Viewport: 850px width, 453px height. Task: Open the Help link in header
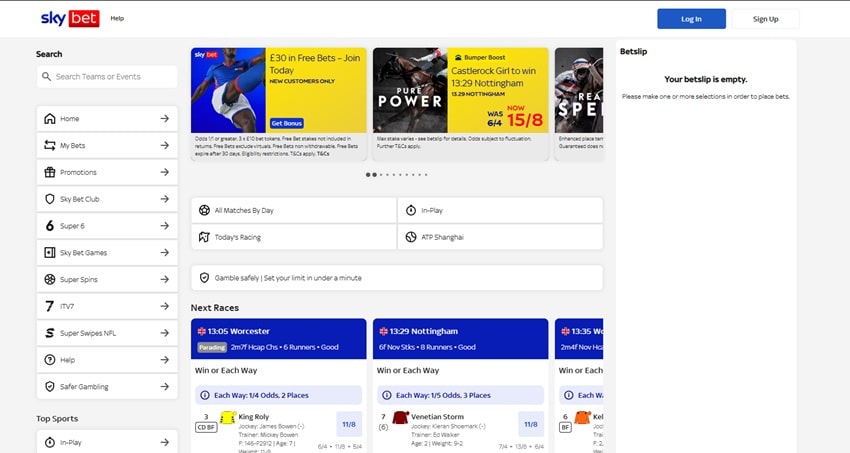(x=117, y=18)
